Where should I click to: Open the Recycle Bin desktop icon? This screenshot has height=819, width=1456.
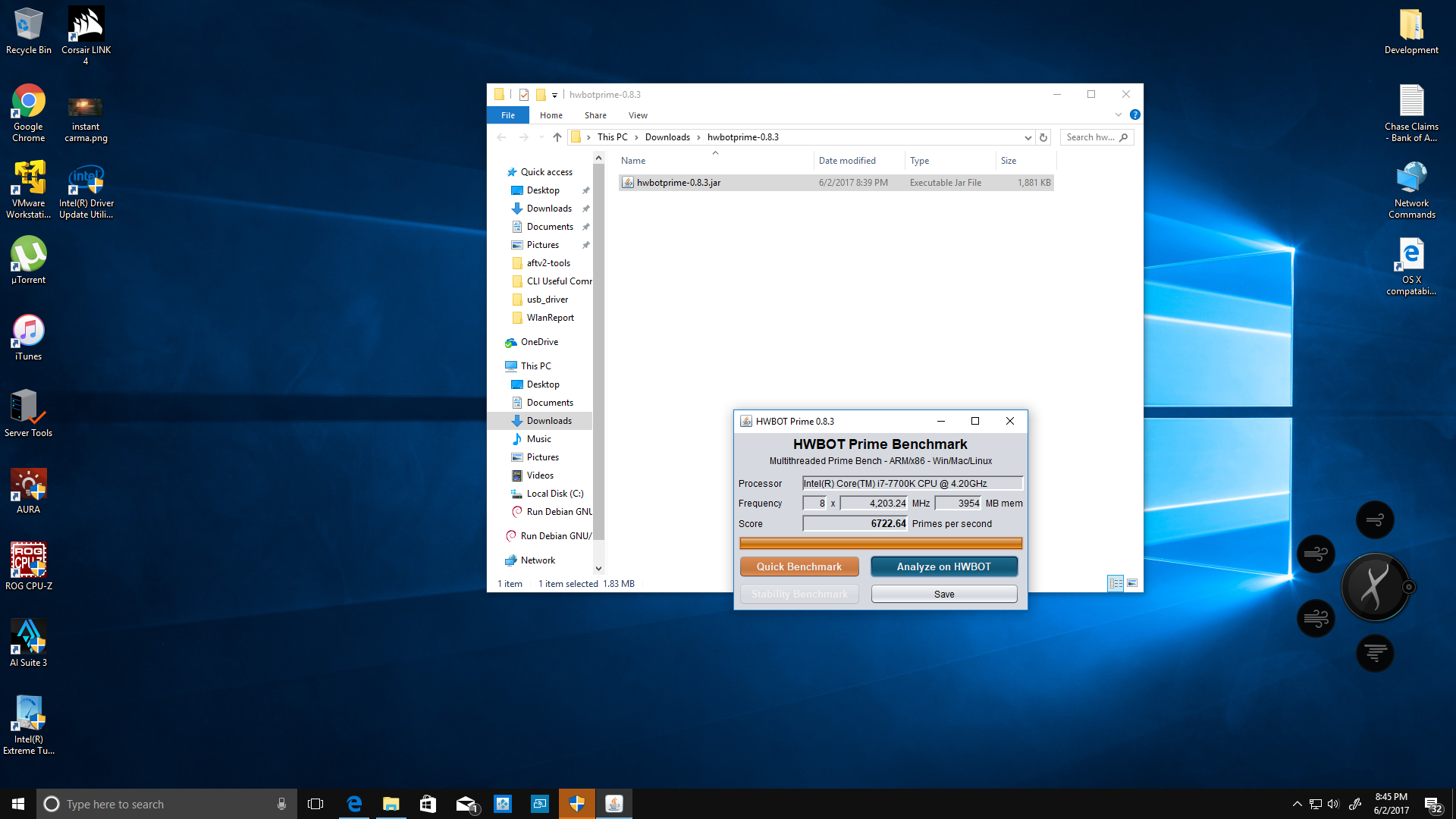[29, 31]
